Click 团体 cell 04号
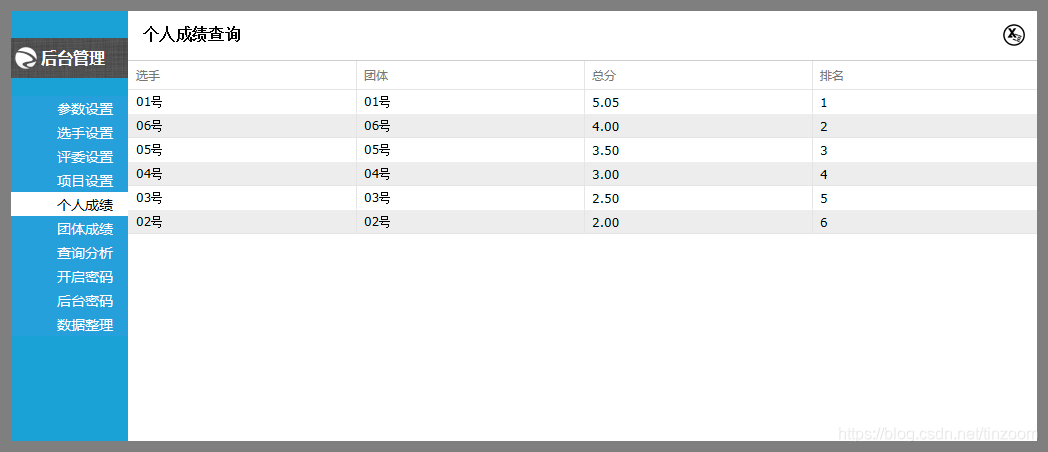 click(470, 174)
